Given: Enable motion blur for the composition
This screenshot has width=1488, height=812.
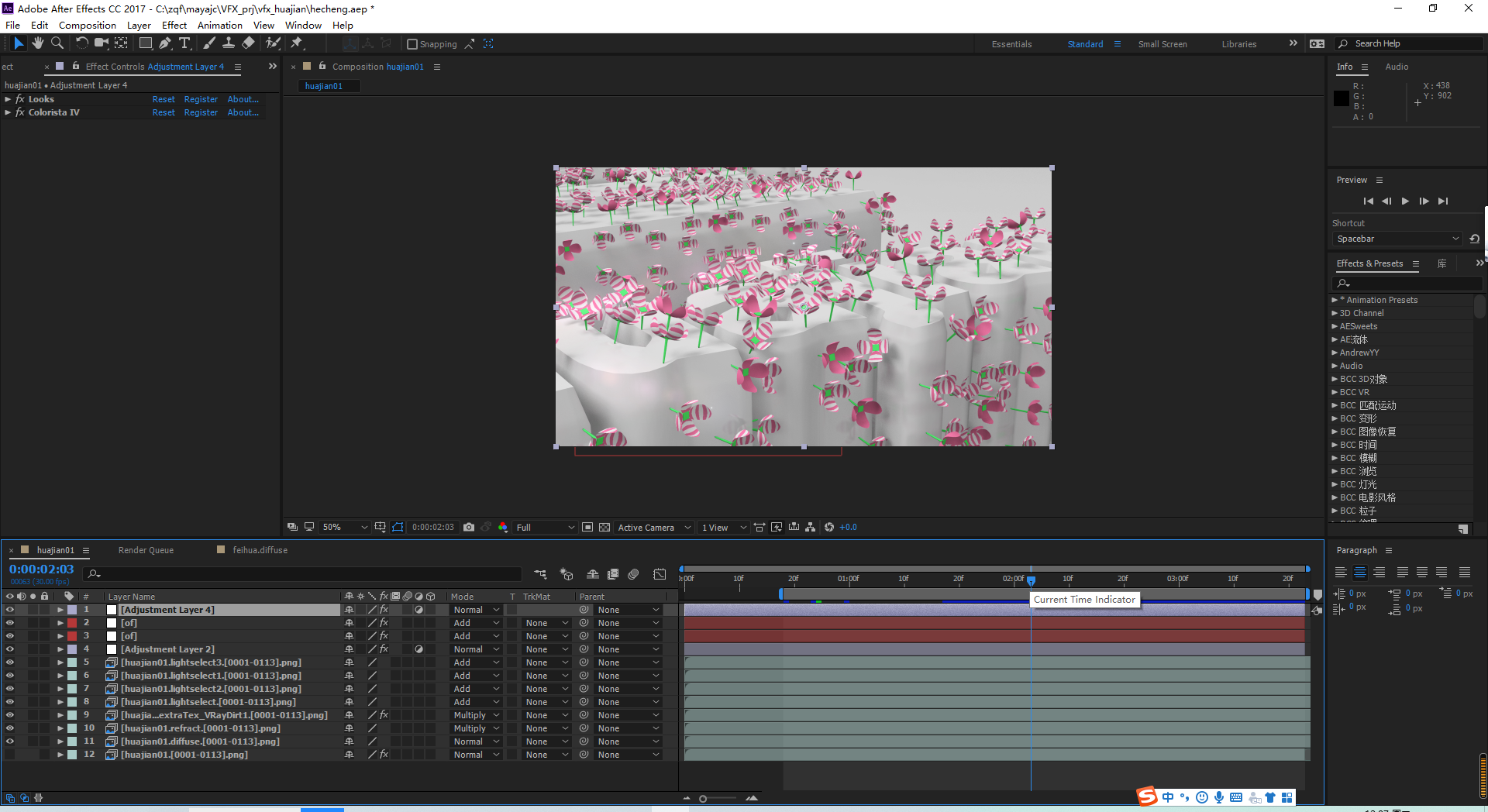Looking at the screenshot, I should tap(633, 574).
